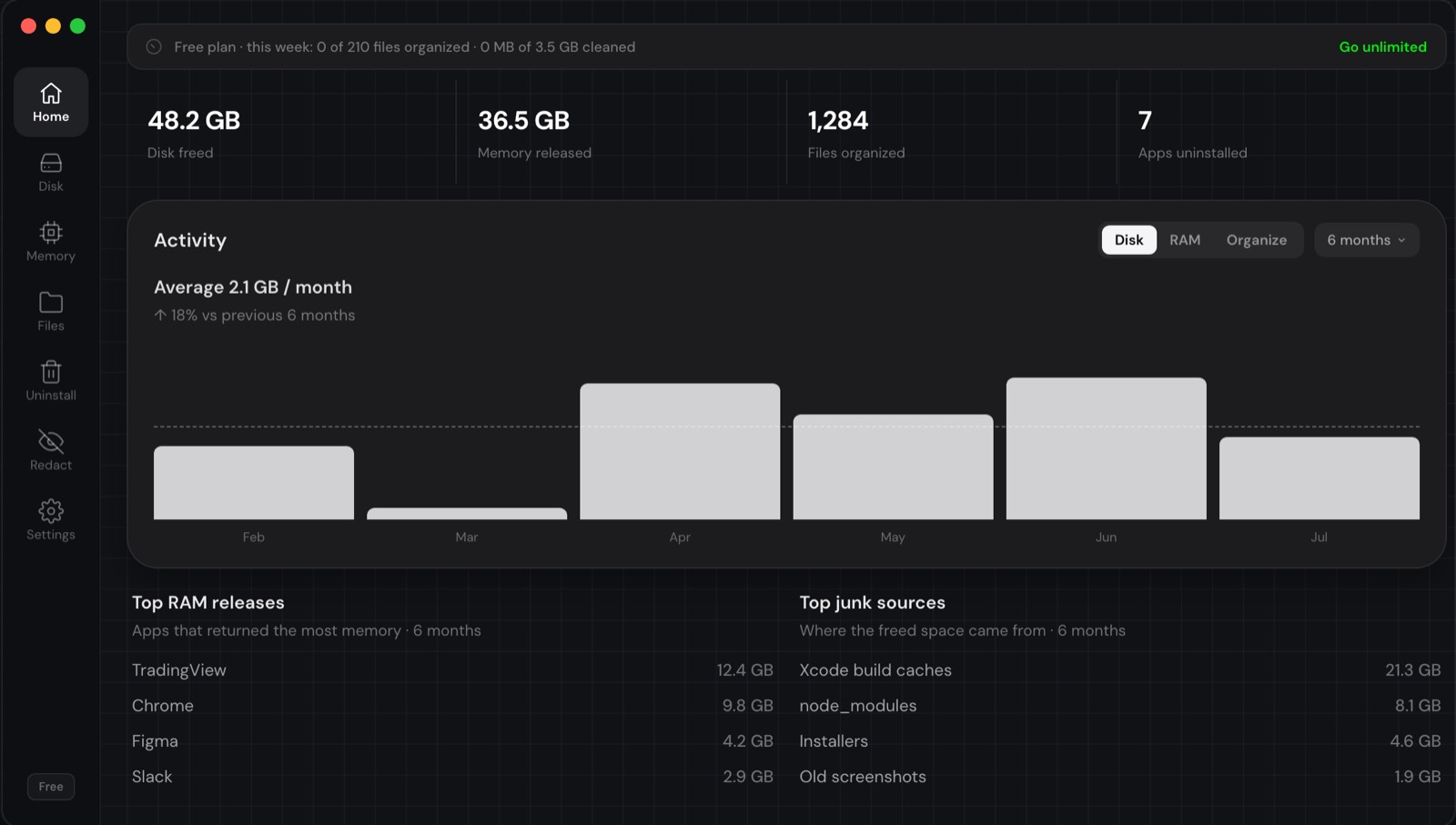Switch Activity chart to Organize tab
Screen dimensions: 1456x825
(1256, 240)
